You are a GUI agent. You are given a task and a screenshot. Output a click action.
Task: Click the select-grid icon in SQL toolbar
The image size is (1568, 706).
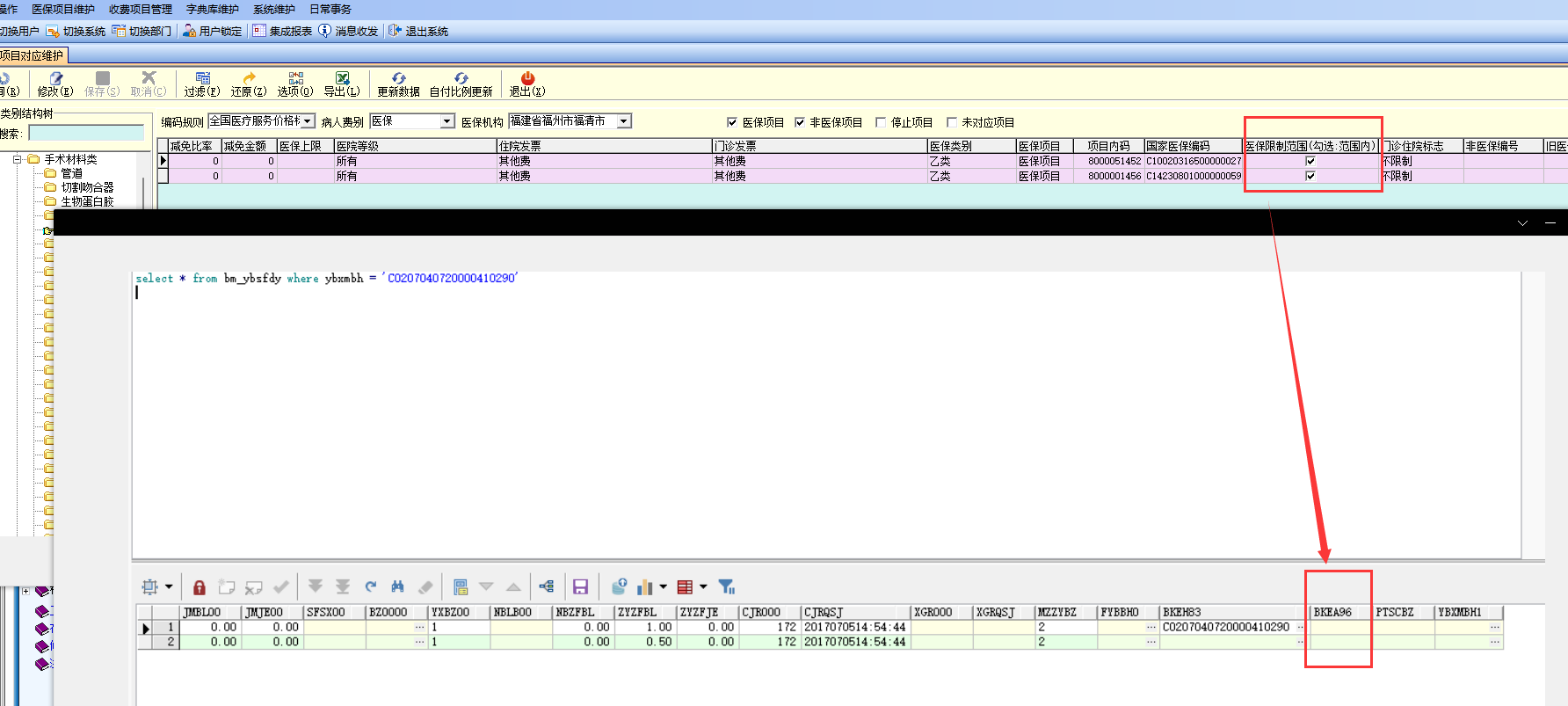point(150,586)
